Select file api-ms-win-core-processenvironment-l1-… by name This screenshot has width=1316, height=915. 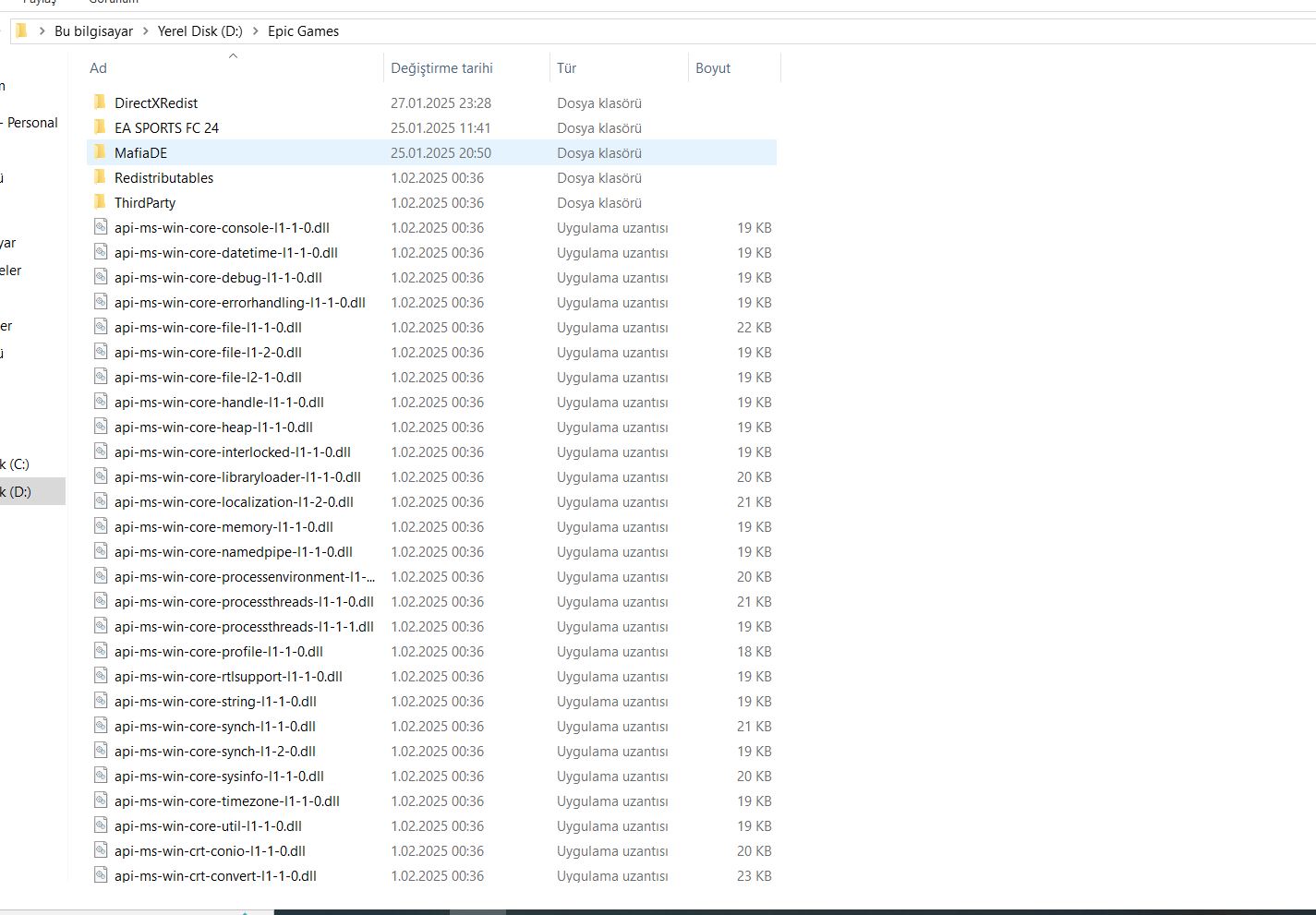(x=245, y=576)
